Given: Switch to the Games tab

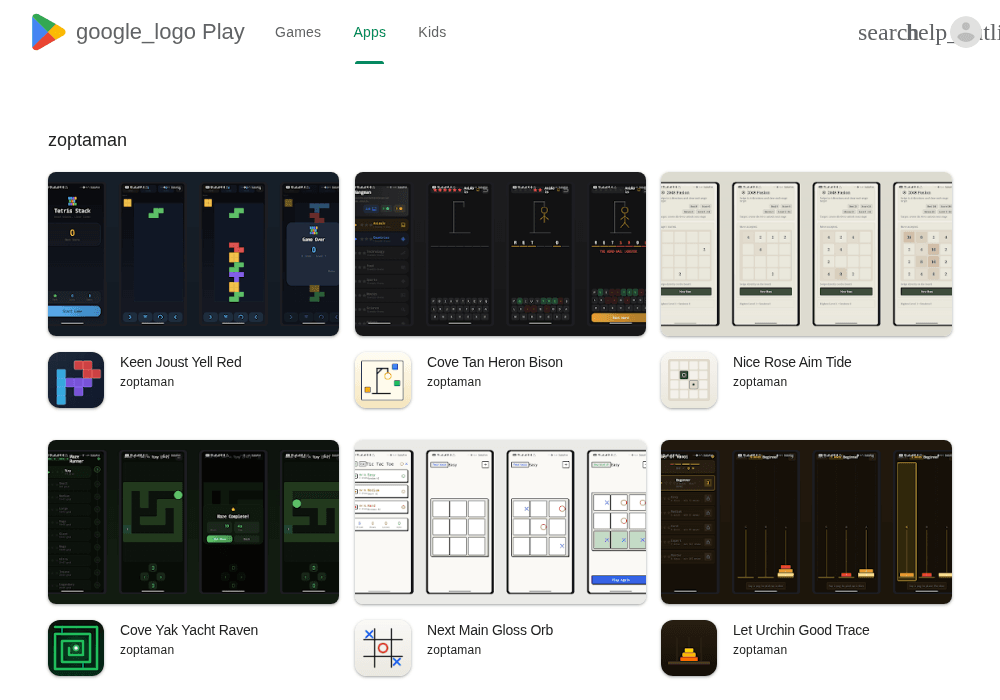Looking at the screenshot, I should click(x=298, y=32).
